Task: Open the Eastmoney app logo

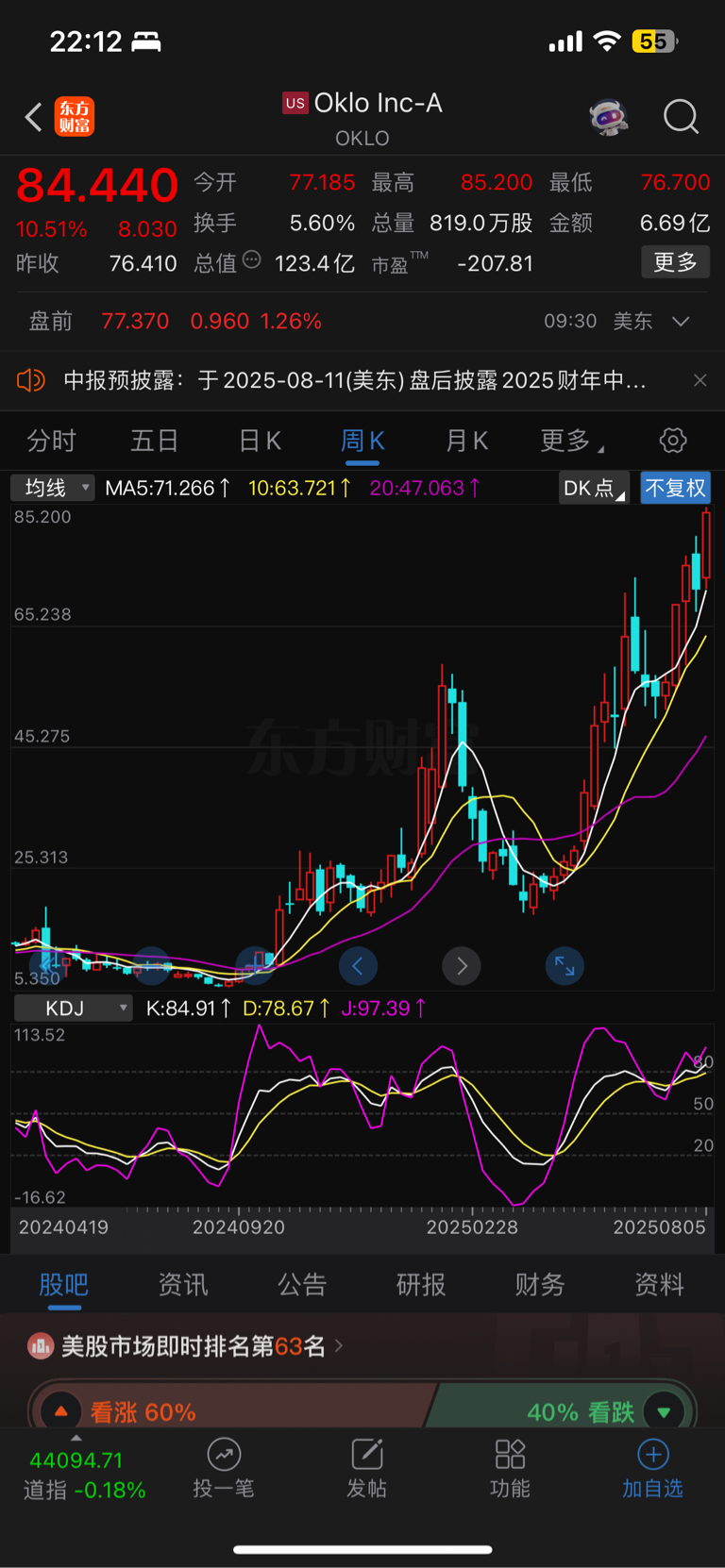Action: 74,117
